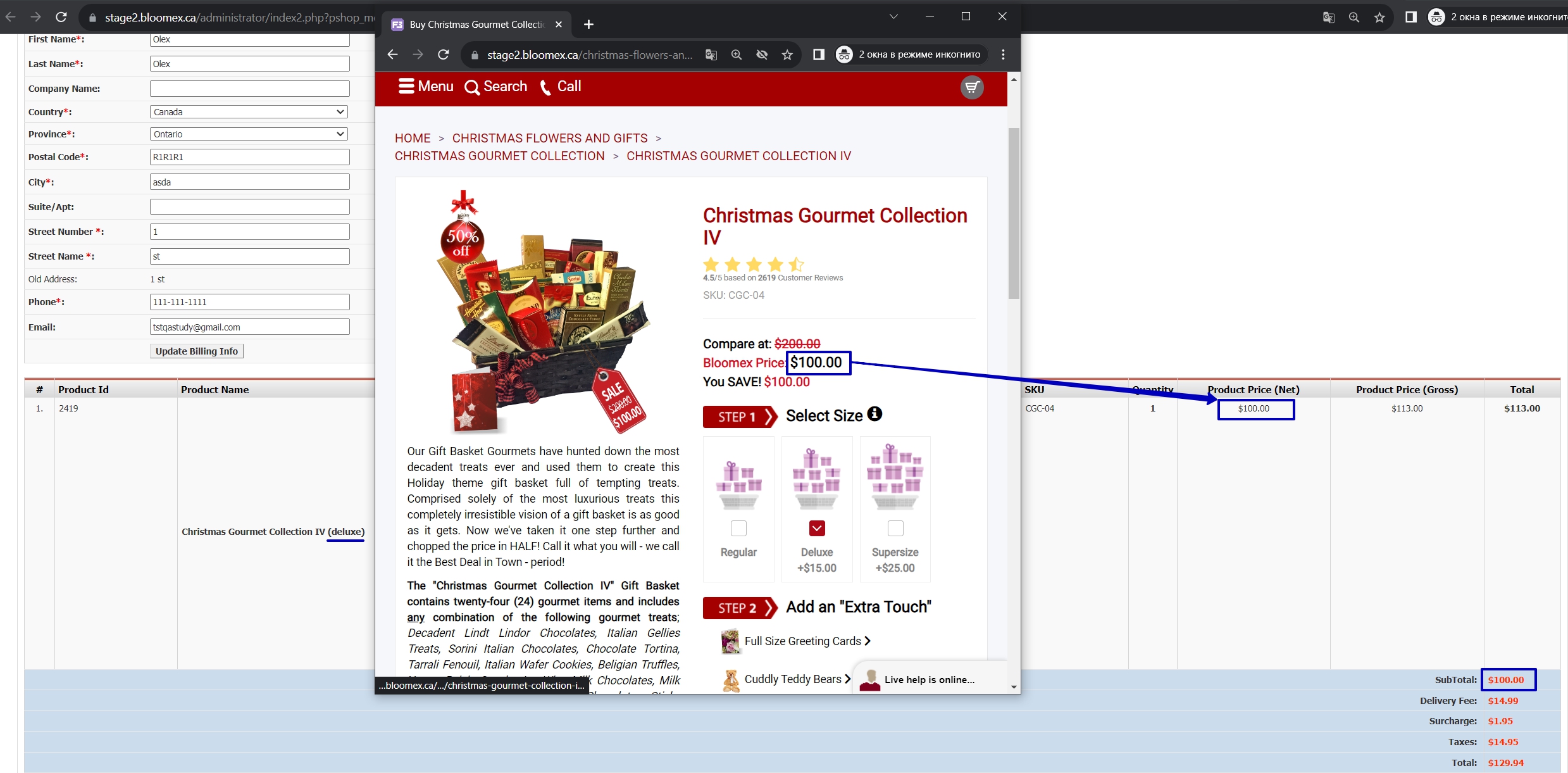Viewport: 1568px width, 773px height.
Task: Select the Buy Christmas Gourmet Collection tab
Action: click(476, 24)
